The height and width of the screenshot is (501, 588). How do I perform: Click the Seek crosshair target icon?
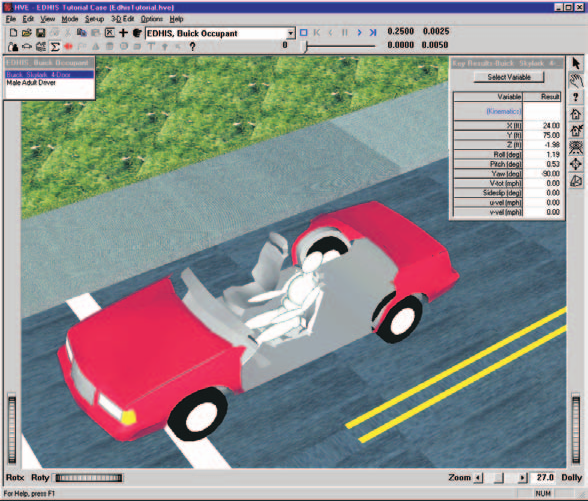click(x=576, y=164)
